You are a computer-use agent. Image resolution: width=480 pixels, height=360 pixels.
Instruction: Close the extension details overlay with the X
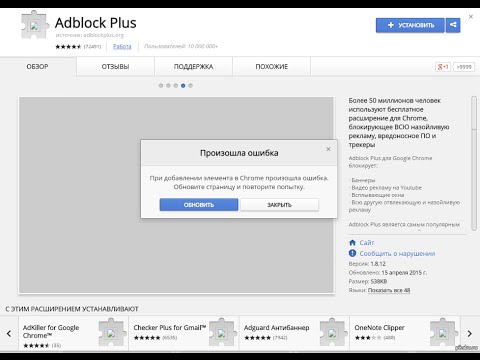pyautogui.click(x=471, y=16)
